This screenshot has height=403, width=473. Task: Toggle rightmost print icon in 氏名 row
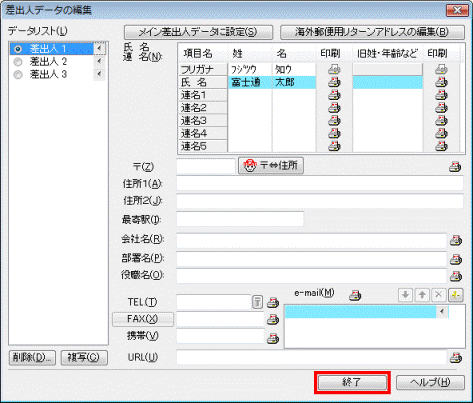tap(441, 82)
